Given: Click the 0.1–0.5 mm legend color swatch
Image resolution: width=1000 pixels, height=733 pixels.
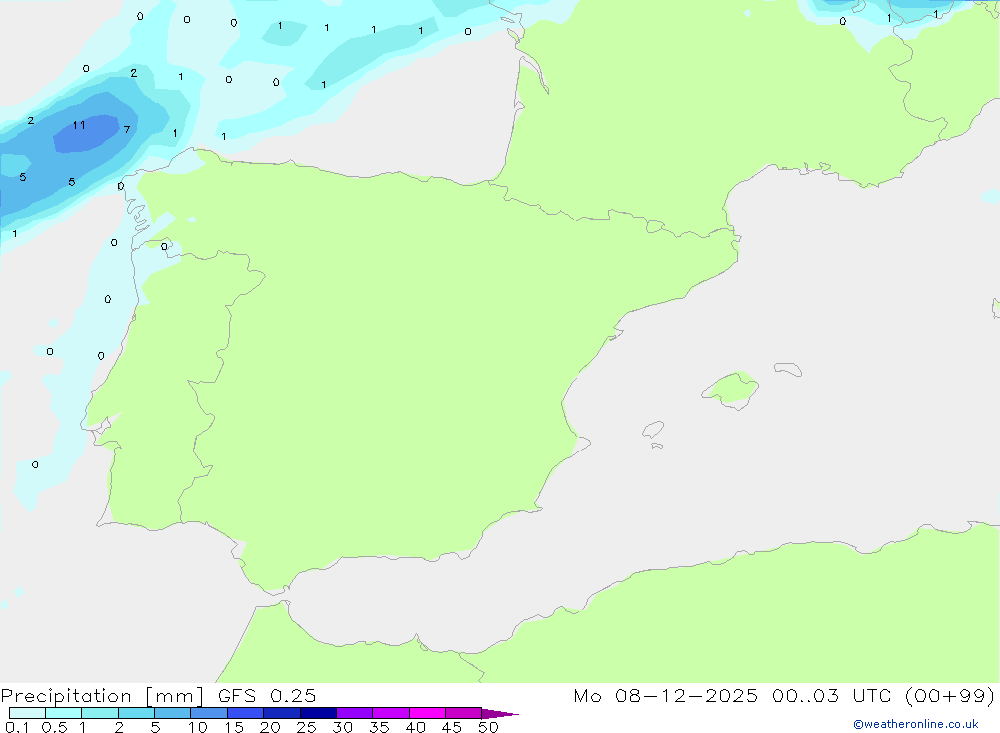Looking at the screenshot, I should (x=27, y=713).
